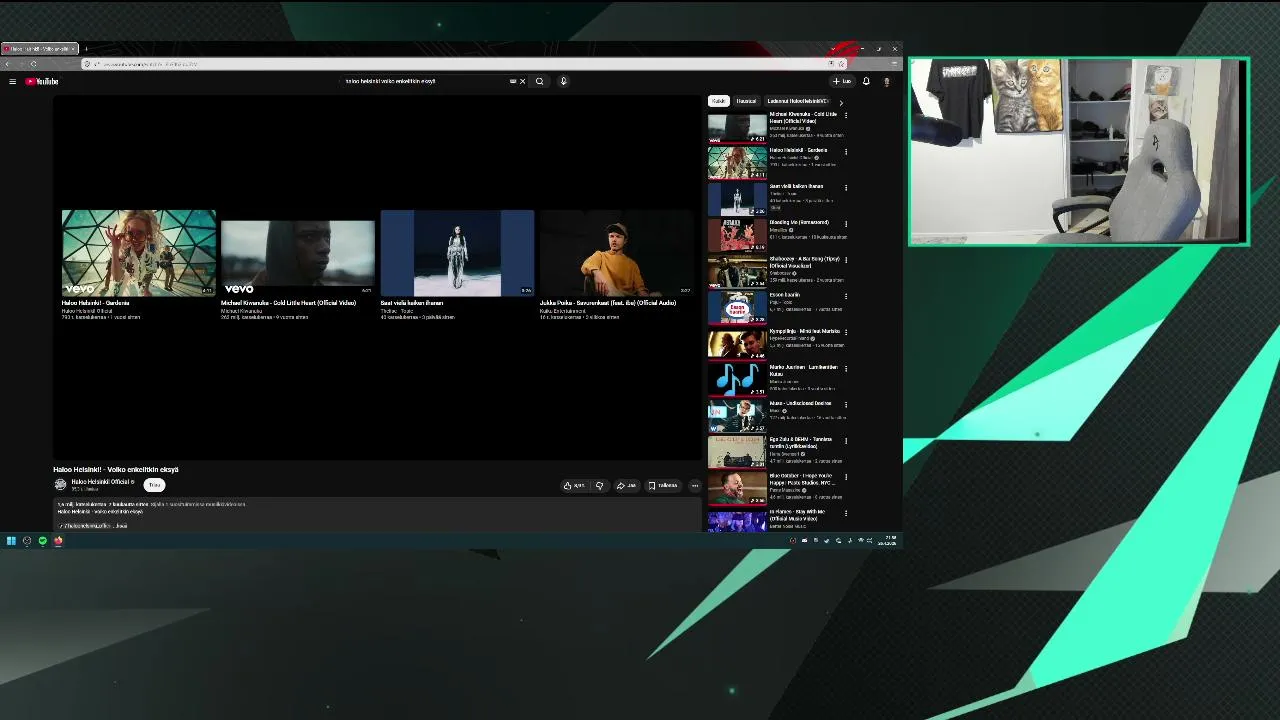Open the YouTube notifications bell
1280x720 pixels.
point(866,81)
